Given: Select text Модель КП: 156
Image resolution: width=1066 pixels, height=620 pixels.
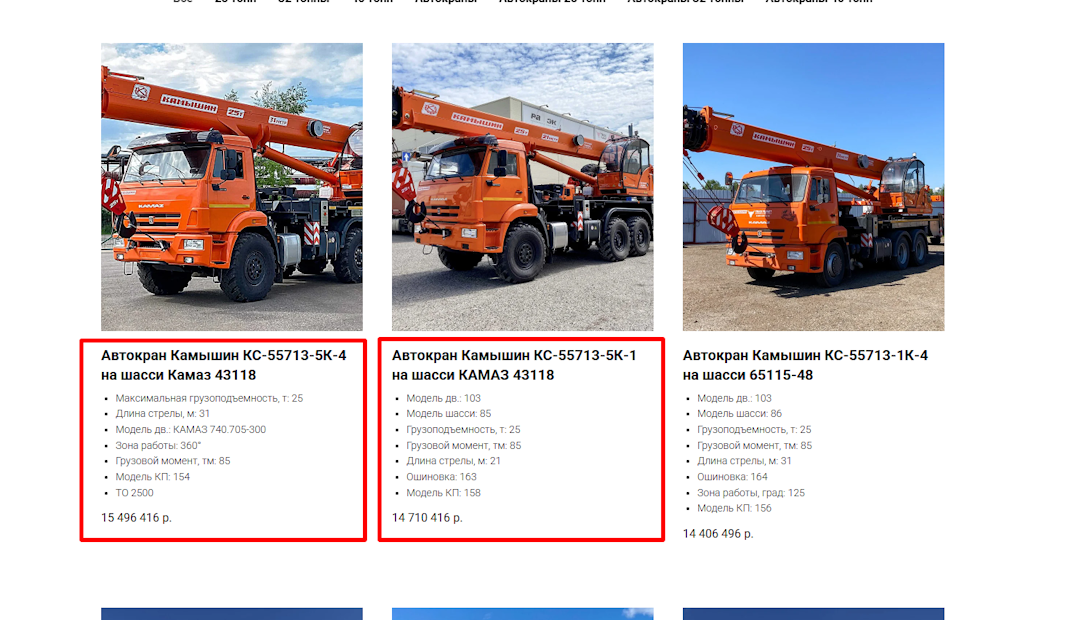Looking at the screenshot, I should pos(735,509).
